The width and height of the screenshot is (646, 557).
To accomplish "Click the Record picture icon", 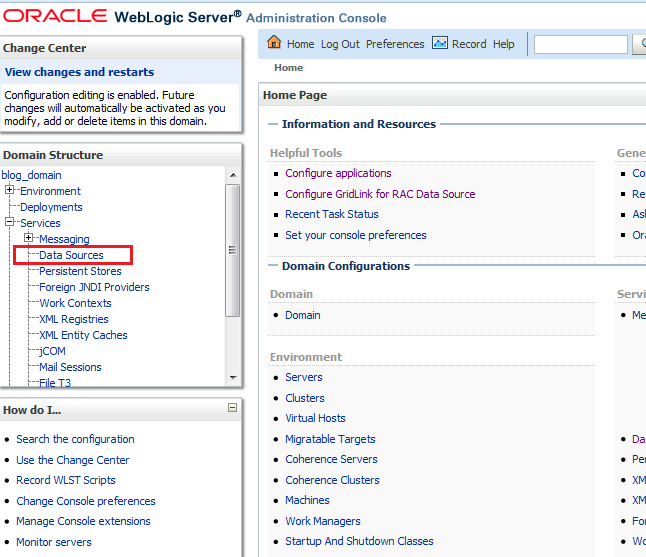I will pyautogui.click(x=440, y=42).
